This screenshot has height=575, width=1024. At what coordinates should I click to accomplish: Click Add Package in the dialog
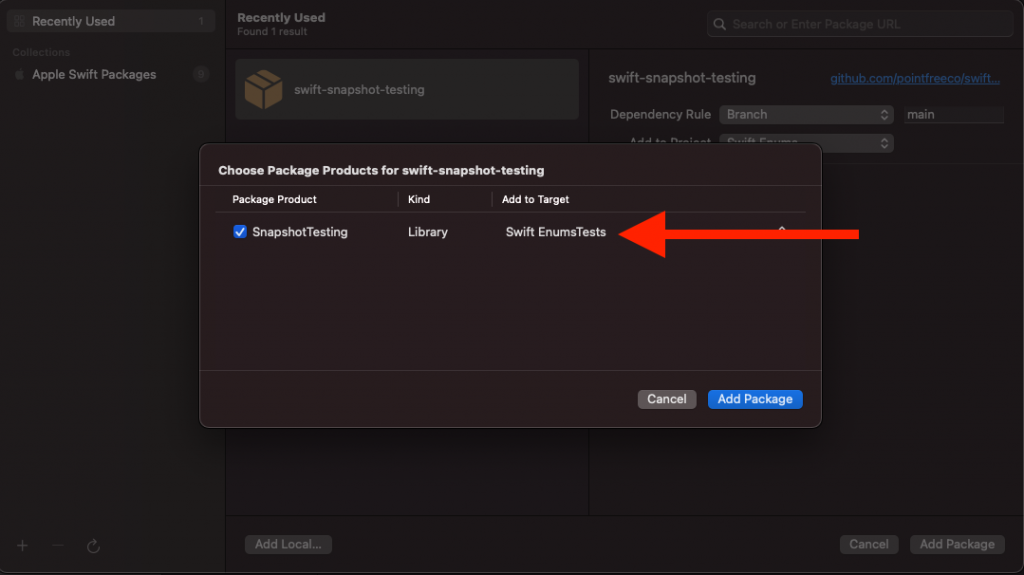755,399
